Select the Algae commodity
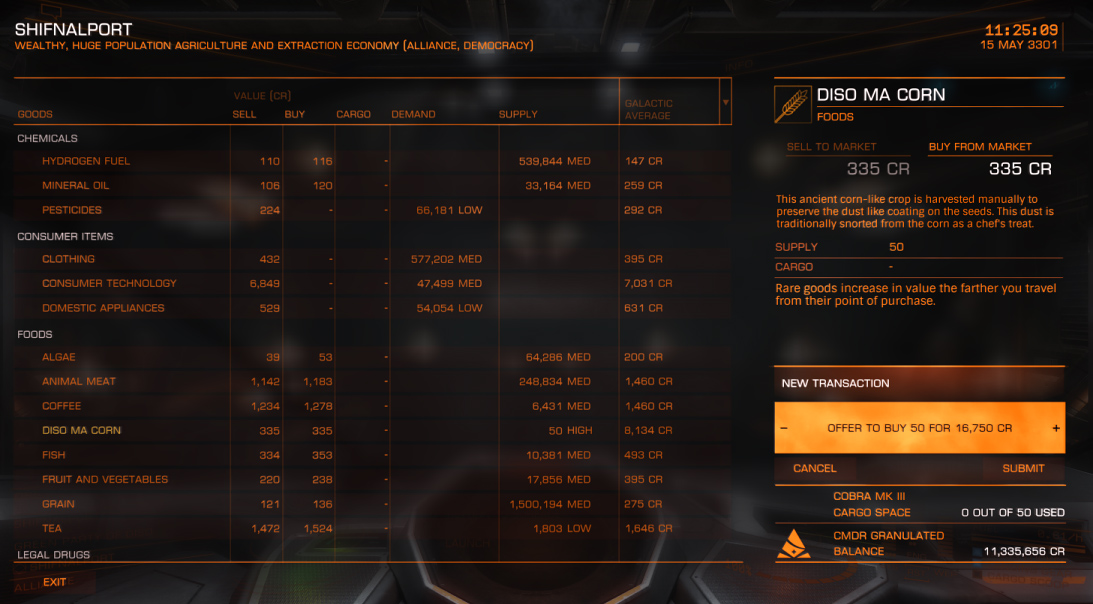Viewport: 1093px width, 604px height. [372, 357]
